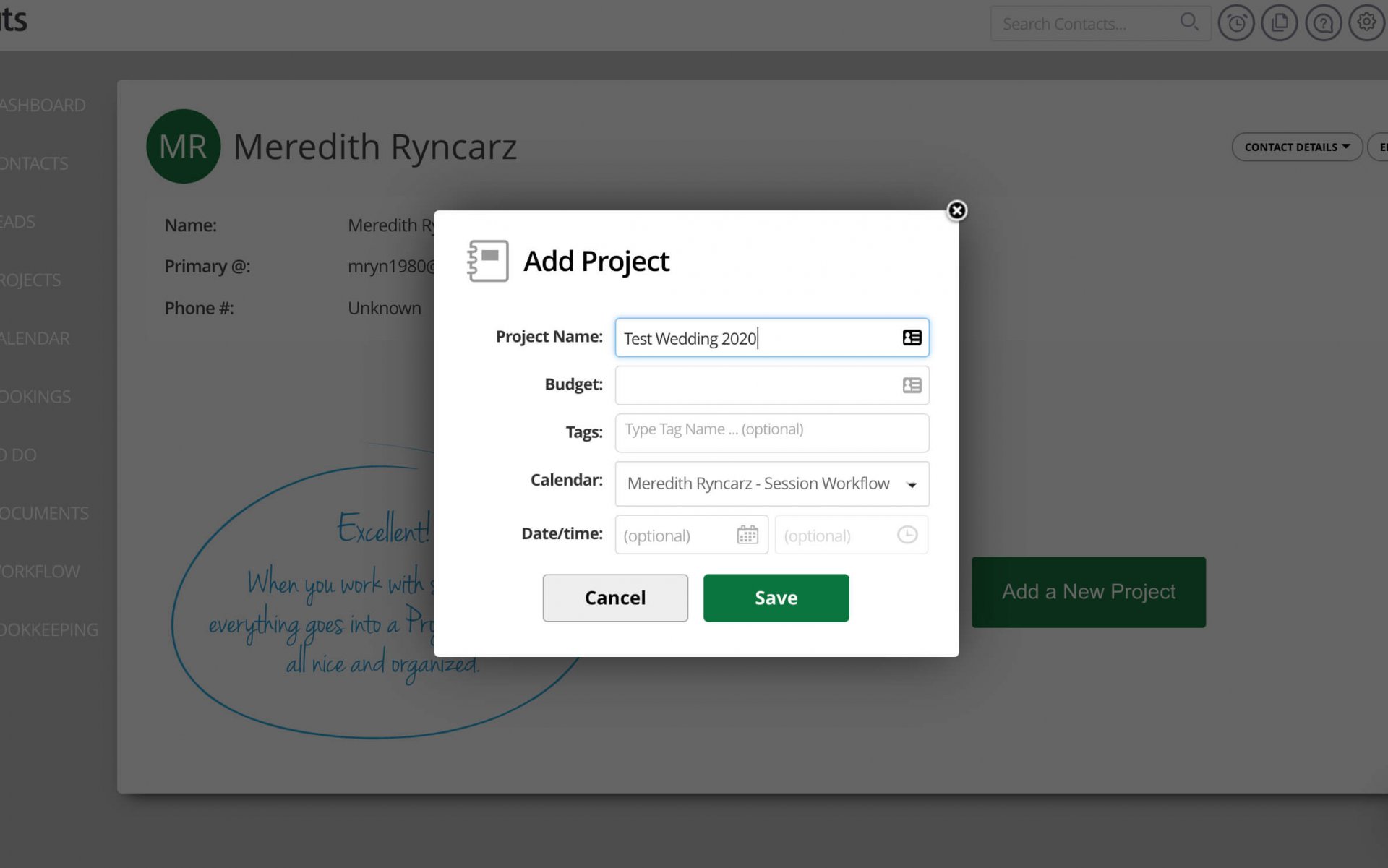The height and width of the screenshot is (868, 1388).
Task: Close the Add Project dialog
Action: (x=956, y=210)
